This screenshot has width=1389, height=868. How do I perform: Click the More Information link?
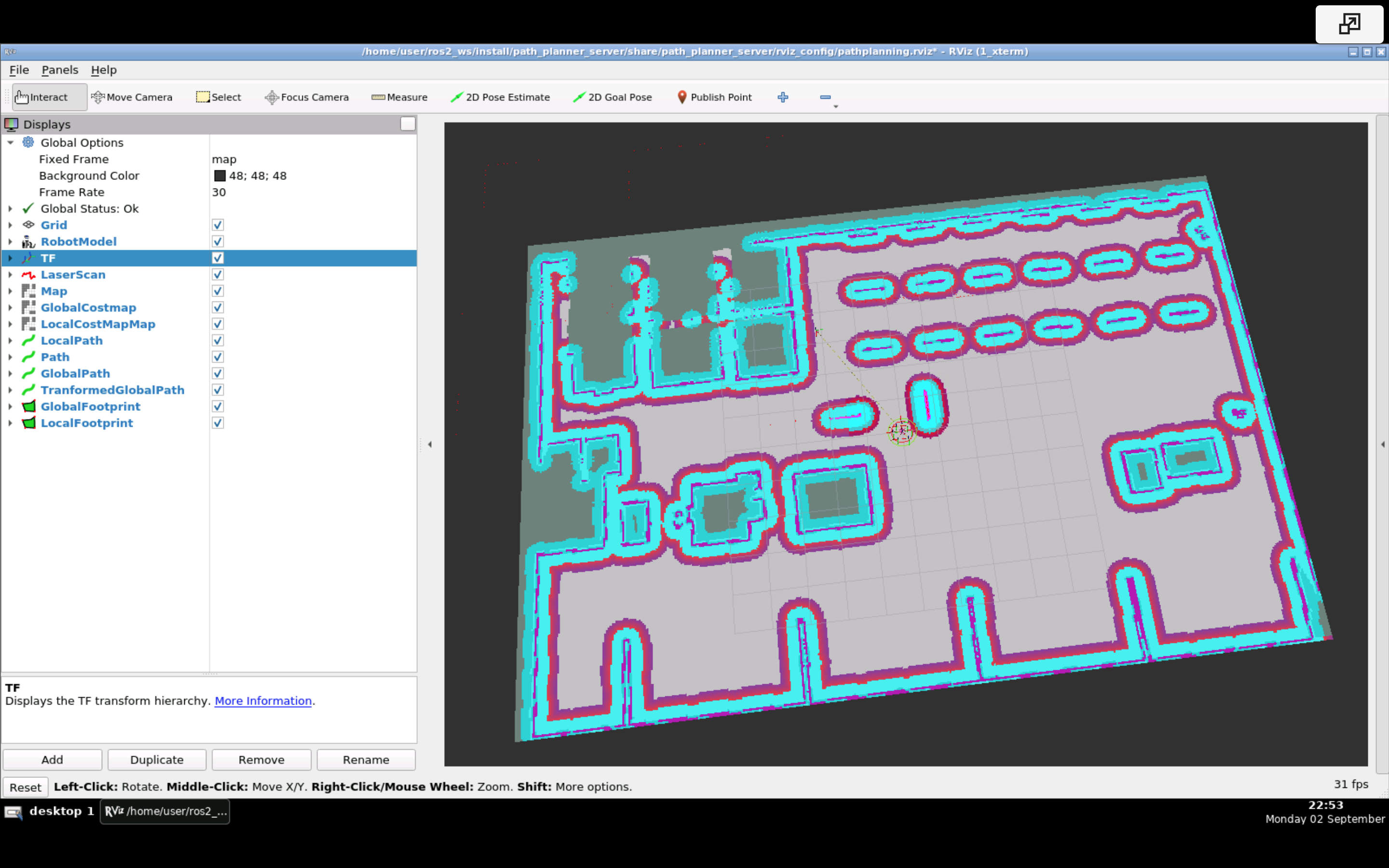point(262,701)
